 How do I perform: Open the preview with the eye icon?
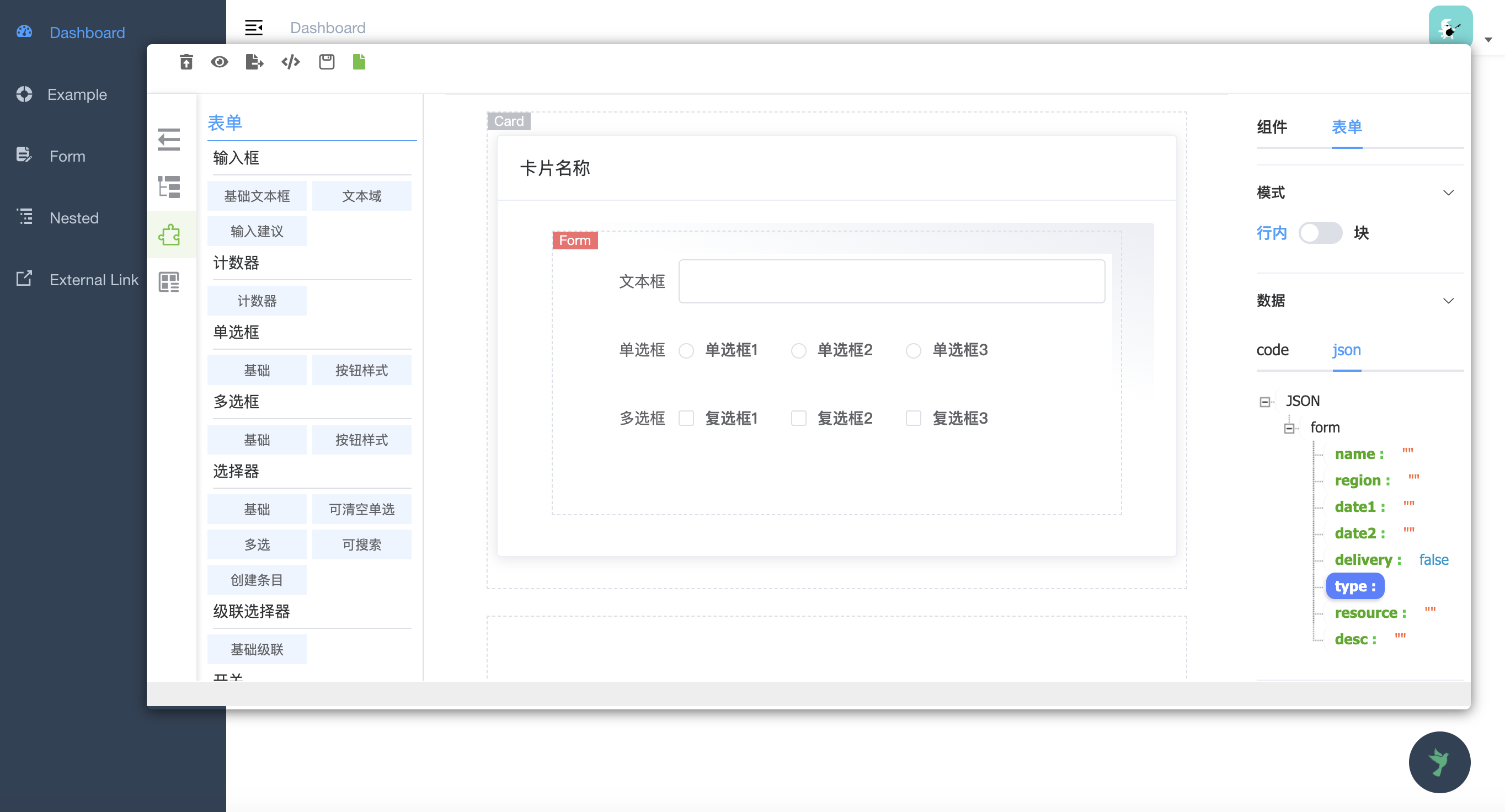(x=219, y=61)
